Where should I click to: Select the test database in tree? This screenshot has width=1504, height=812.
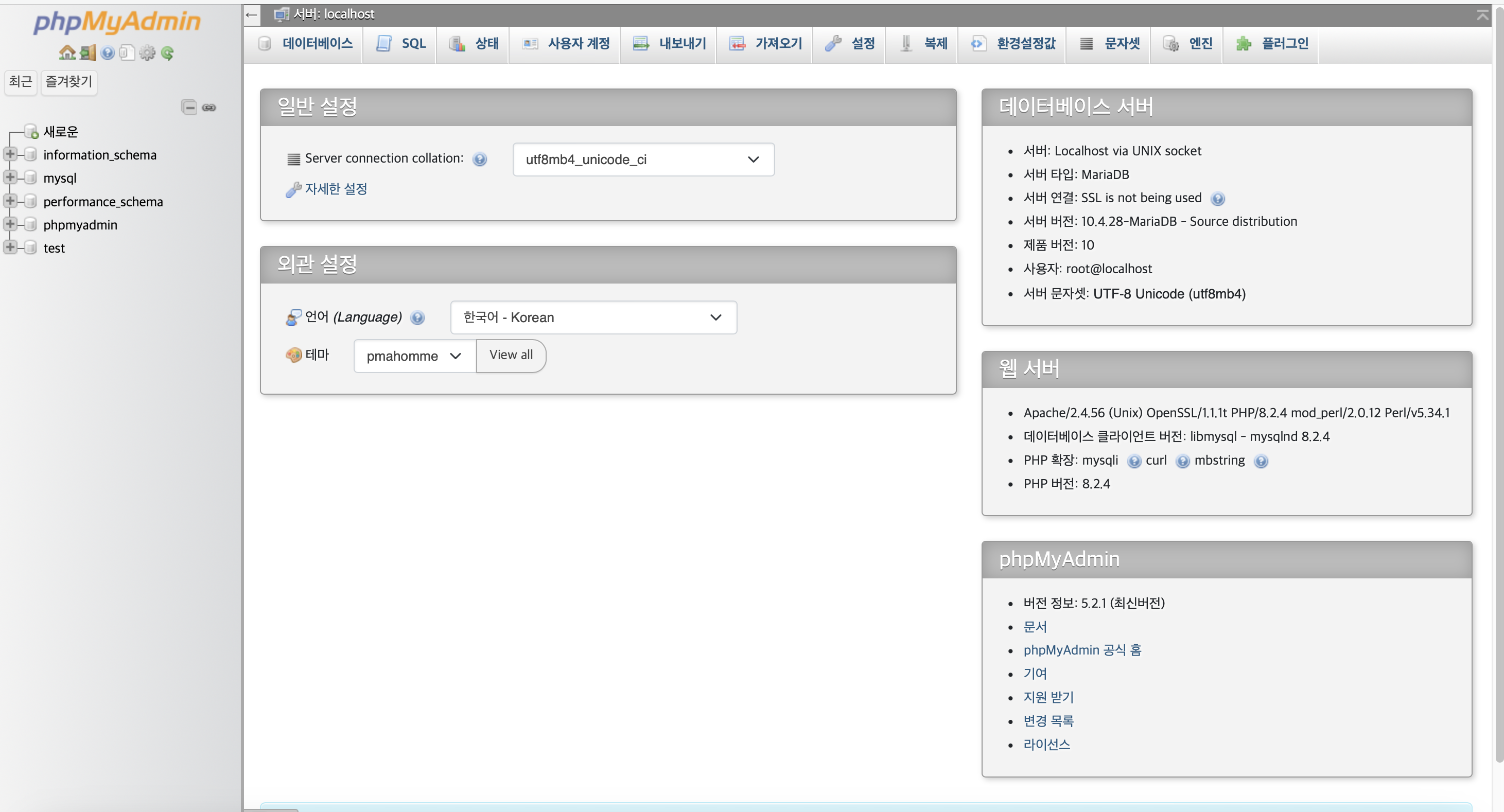[54, 248]
